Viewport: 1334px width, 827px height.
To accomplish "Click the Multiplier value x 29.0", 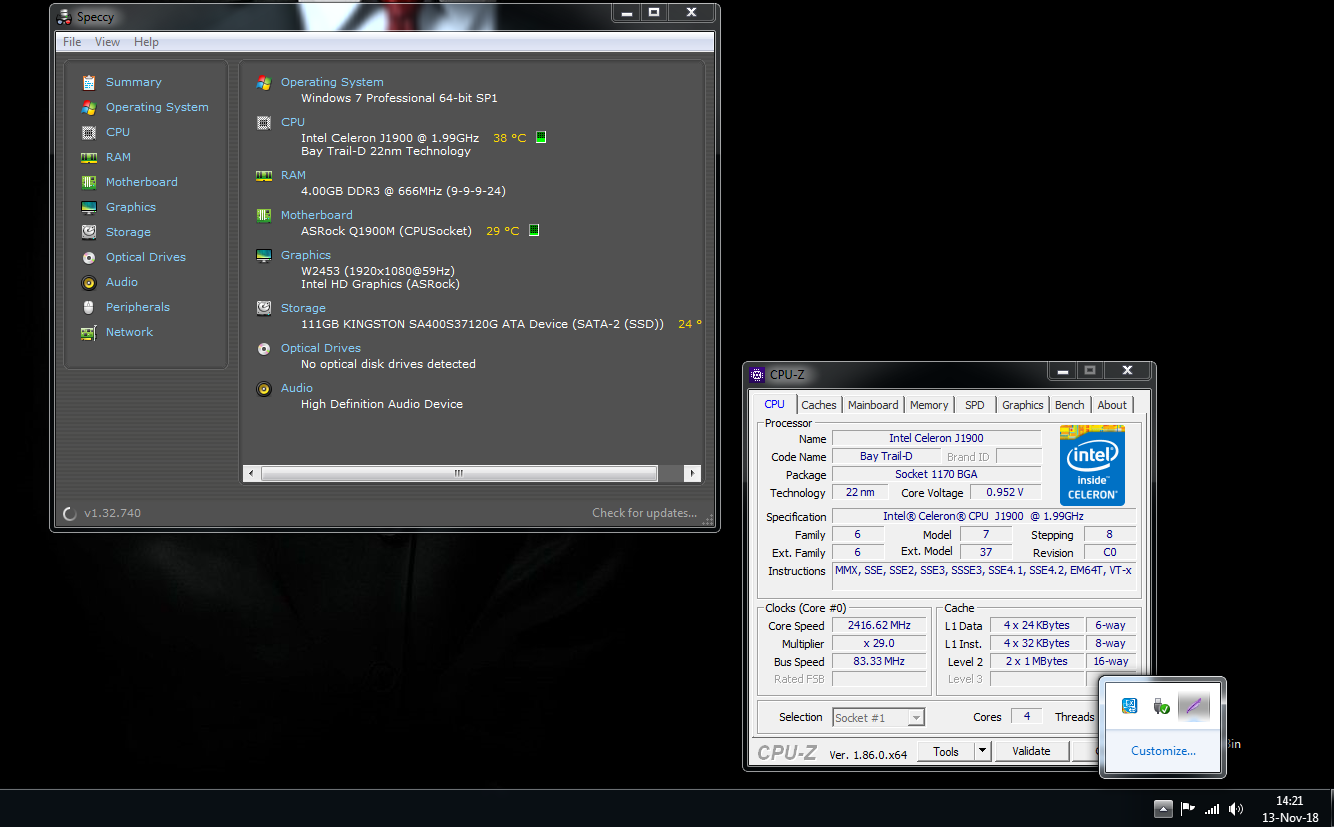I will (x=880, y=643).
